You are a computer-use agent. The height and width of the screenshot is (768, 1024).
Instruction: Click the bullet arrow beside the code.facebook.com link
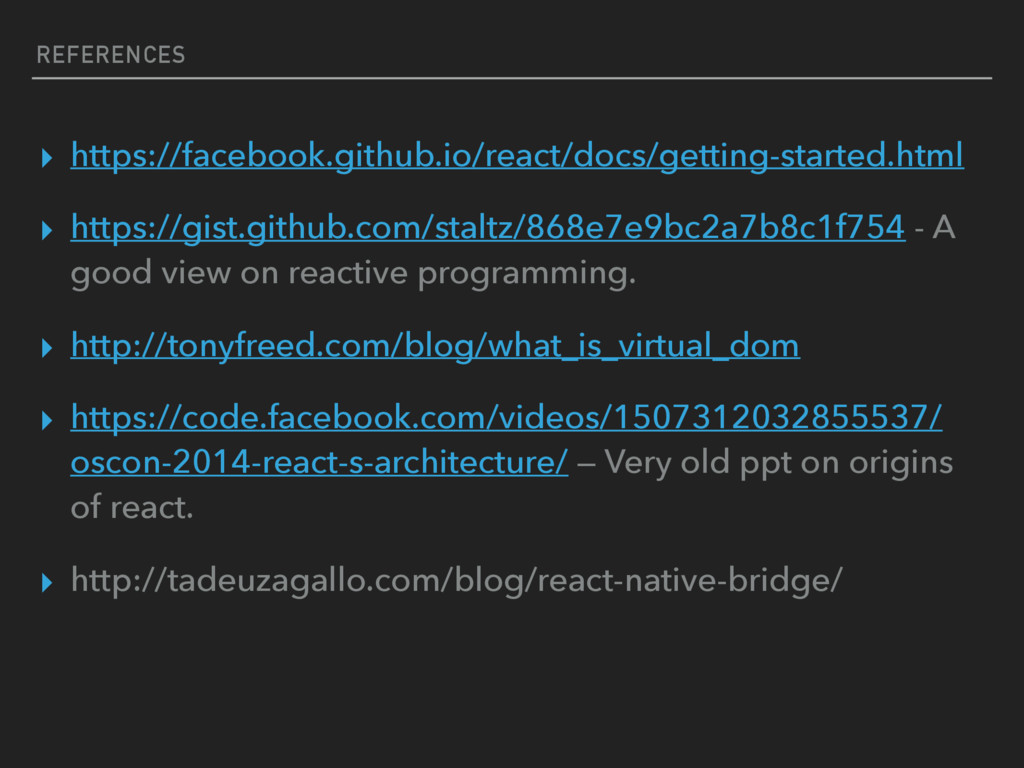tap(43, 419)
